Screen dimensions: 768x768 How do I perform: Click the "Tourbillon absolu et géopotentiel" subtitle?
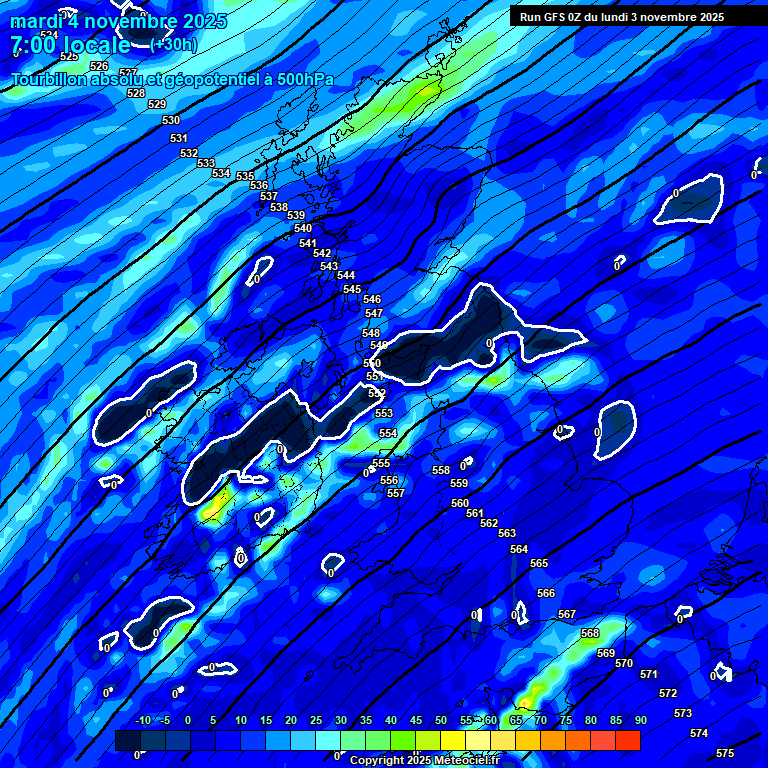172,79
